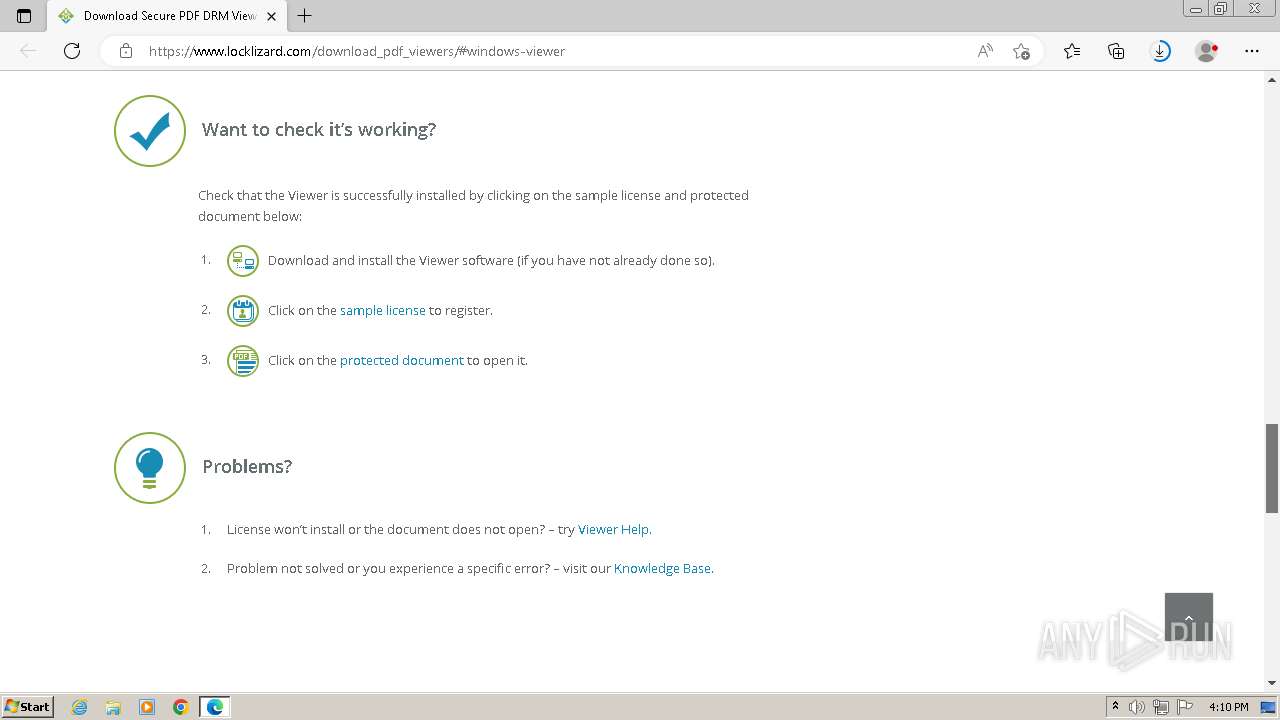Follow the Viewer Help link
1280x720 pixels.
[x=614, y=529]
